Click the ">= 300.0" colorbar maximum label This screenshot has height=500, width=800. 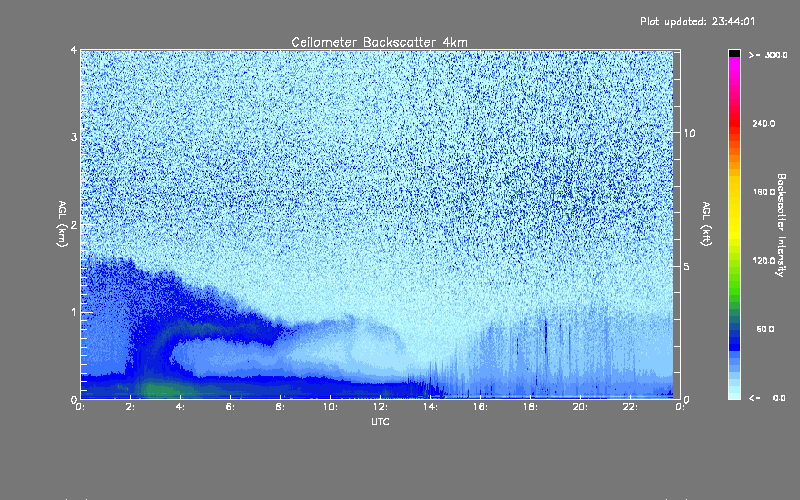tap(768, 55)
